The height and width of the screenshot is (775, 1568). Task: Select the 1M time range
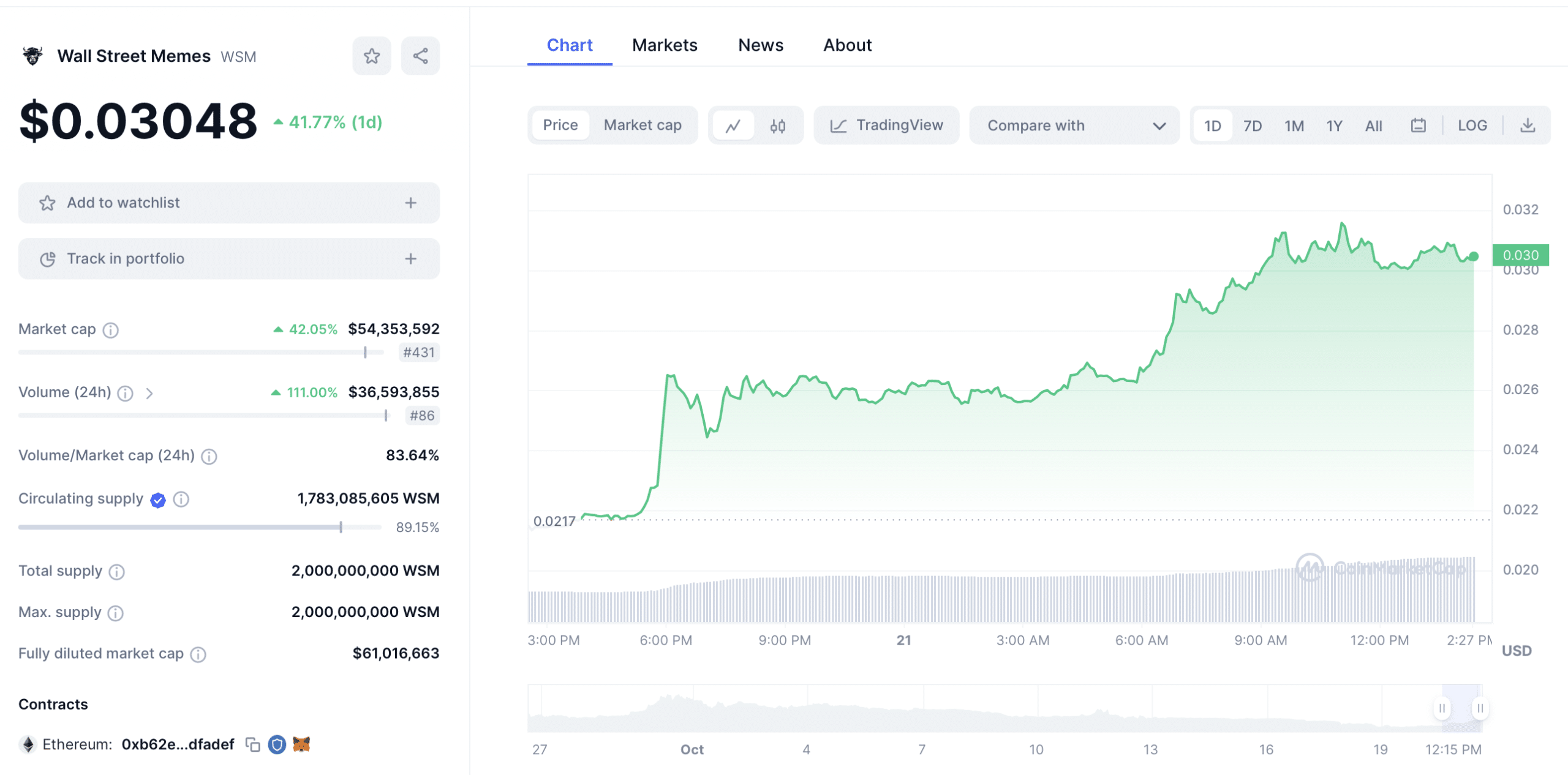tap(1294, 125)
